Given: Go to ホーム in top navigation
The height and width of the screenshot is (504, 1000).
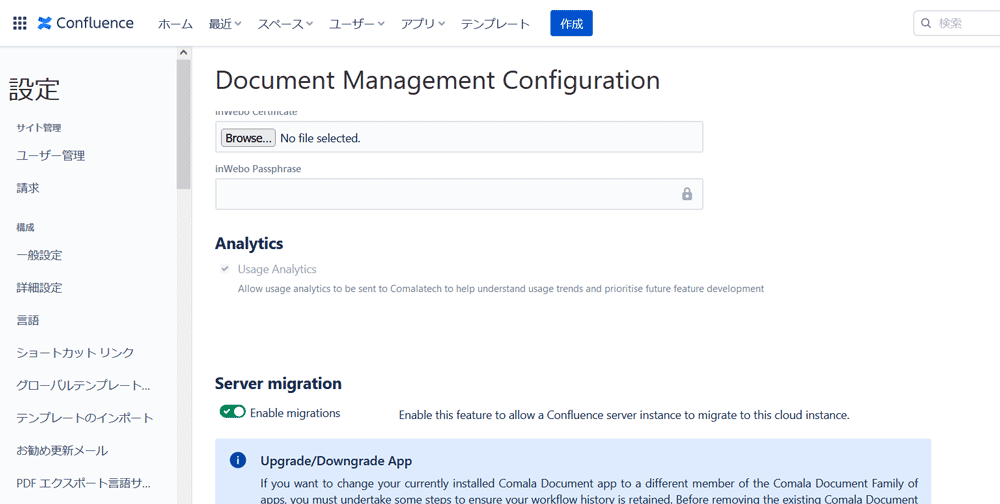Looking at the screenshot, I should pyautogui.click(x=175, y=24).
